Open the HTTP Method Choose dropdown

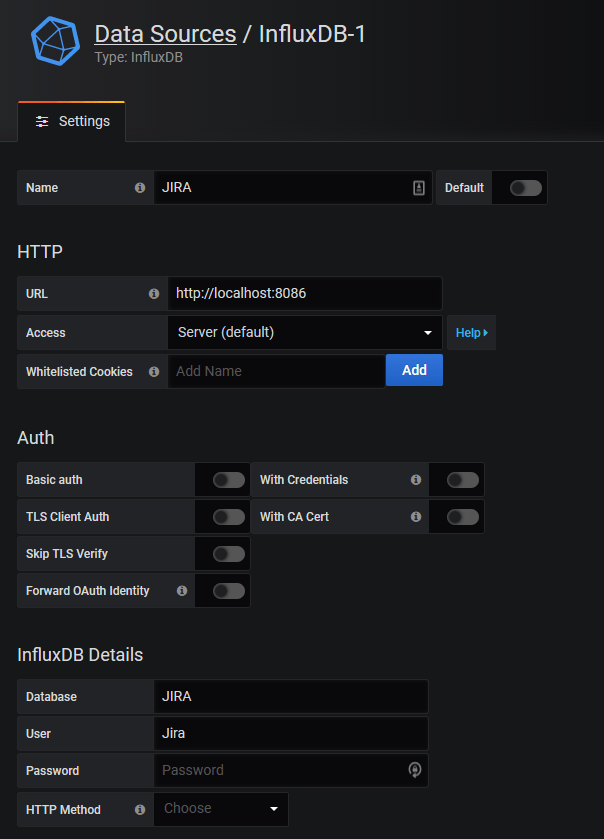point(221,809)
